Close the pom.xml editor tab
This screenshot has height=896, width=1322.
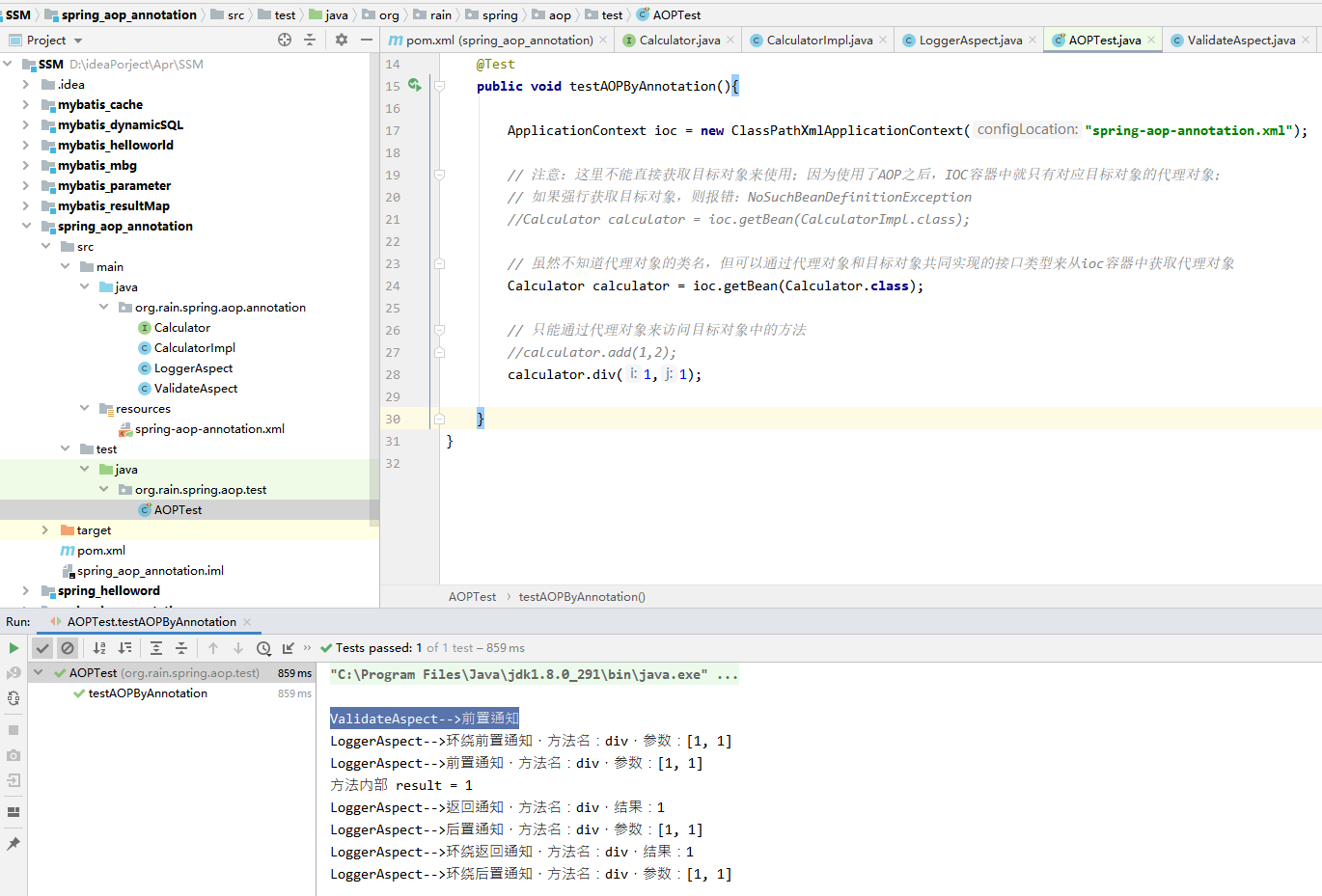point(603,40)
